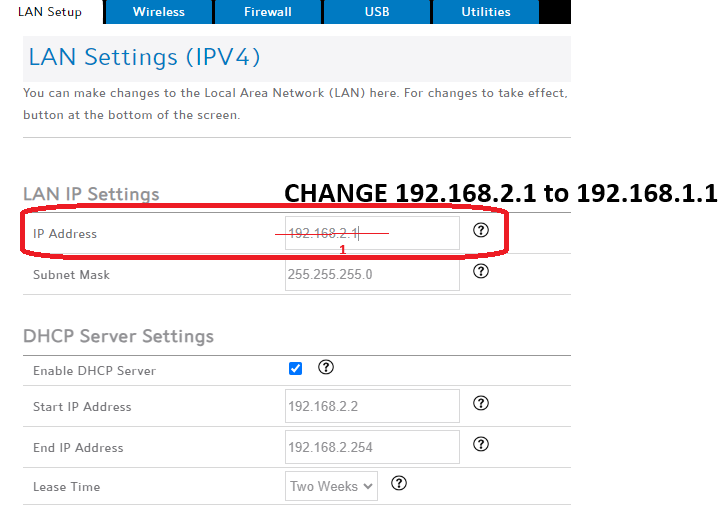Select the End IP Address field
Viewport: 725px width, 512px height.
(x=372, y=447)
